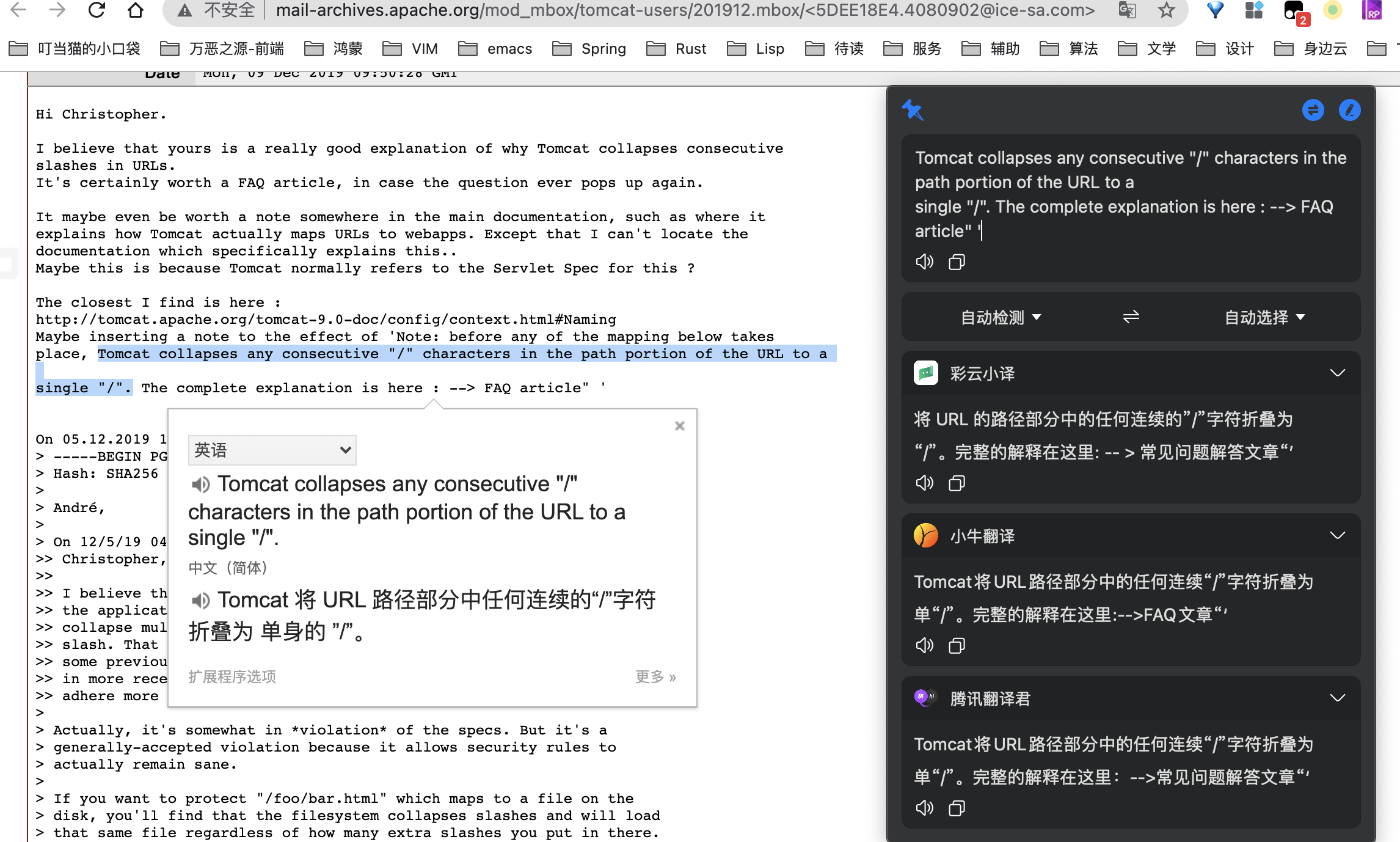
Task: Play English pronunciation in Google Translate popup
Action: (x=200, y=485)
